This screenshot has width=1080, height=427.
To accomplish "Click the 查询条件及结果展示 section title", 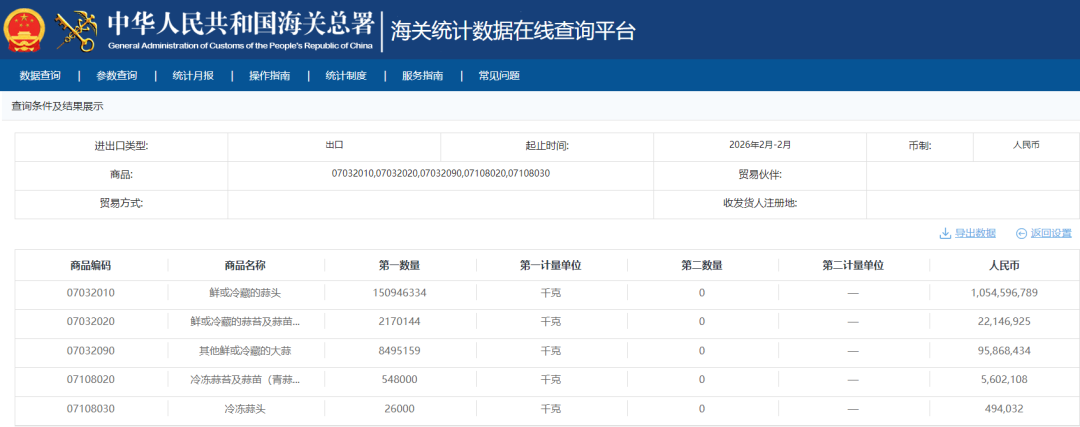I will pyautogui.click(x=57, y=106).
